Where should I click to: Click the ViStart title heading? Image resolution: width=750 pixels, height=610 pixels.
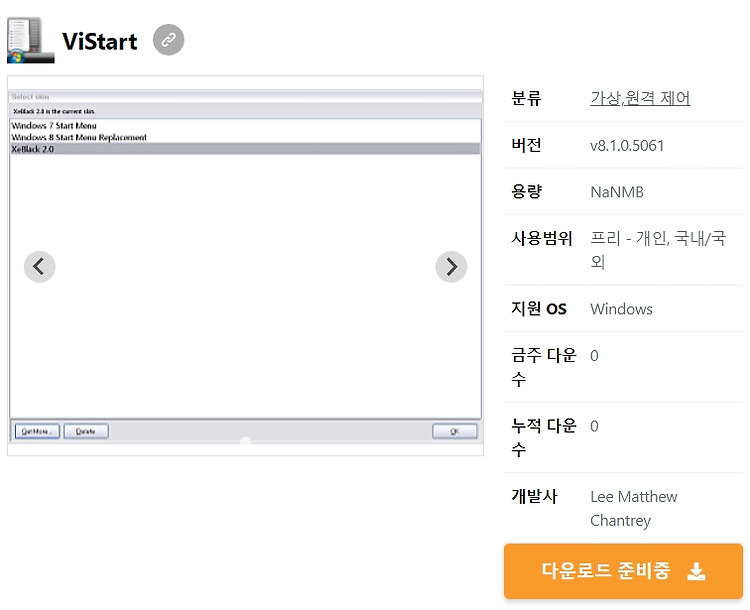tap(100, 41)
